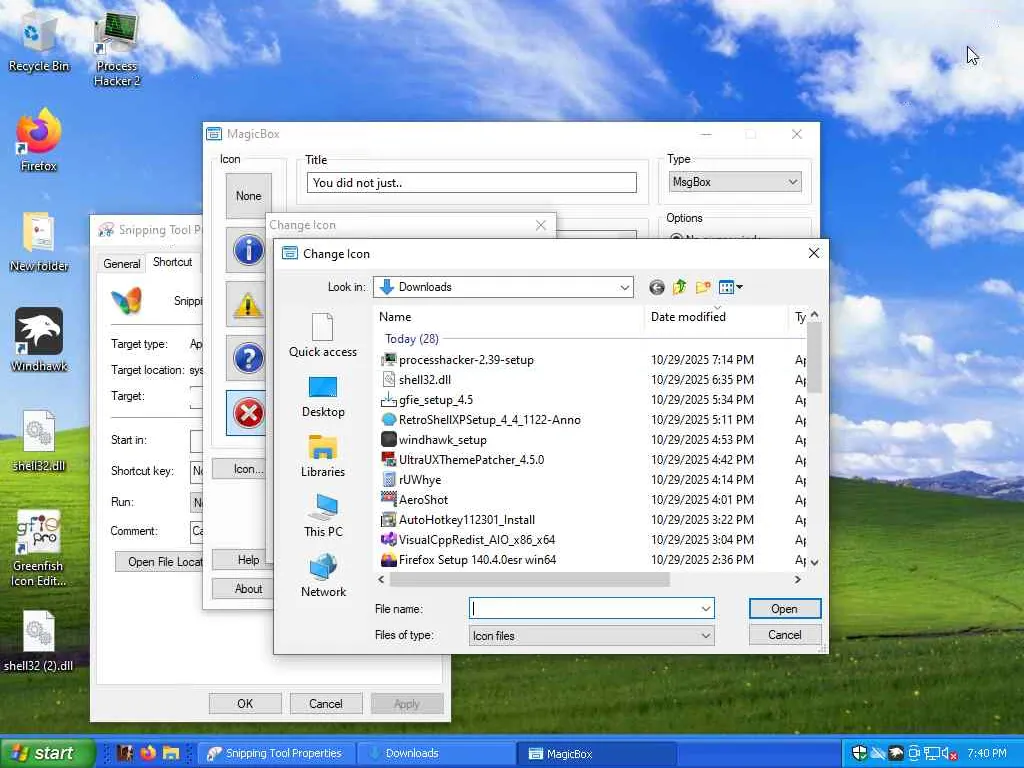This screenshot has width=1024, height=768.
Task: Select the New folder desktop icon
Action: click(x=39, y=242)
